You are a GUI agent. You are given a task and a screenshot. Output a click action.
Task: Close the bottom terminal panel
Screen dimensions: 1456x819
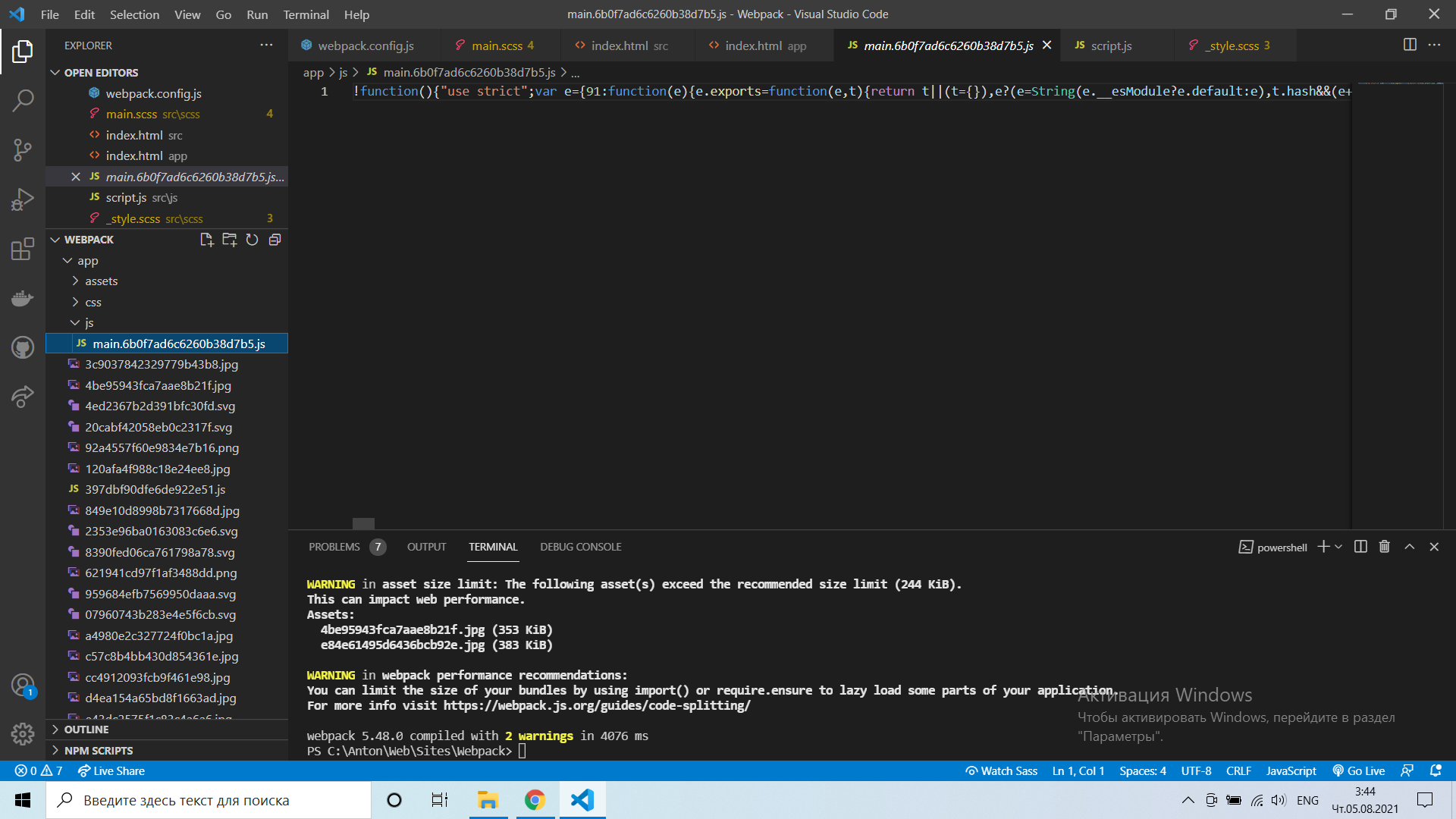1434,547
